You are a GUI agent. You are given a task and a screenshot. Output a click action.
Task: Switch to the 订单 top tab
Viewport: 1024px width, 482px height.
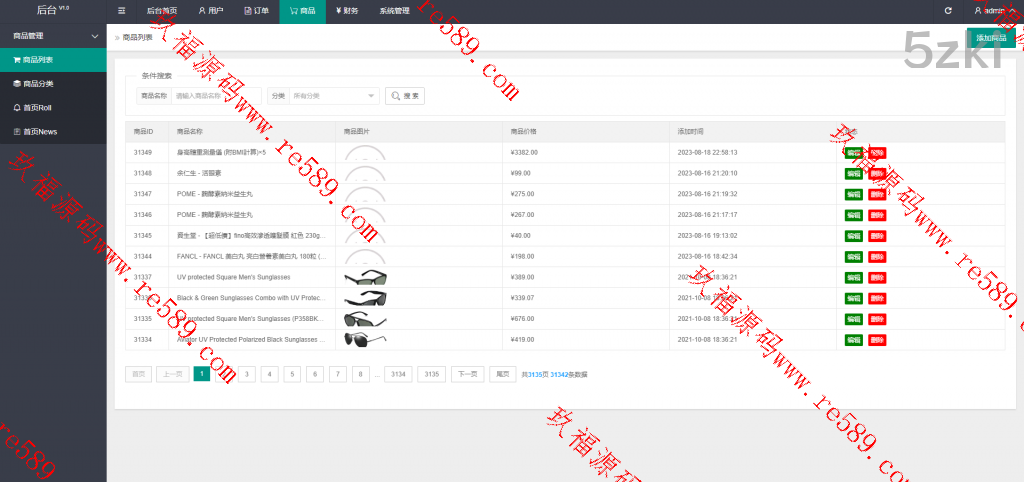point(256,11)
